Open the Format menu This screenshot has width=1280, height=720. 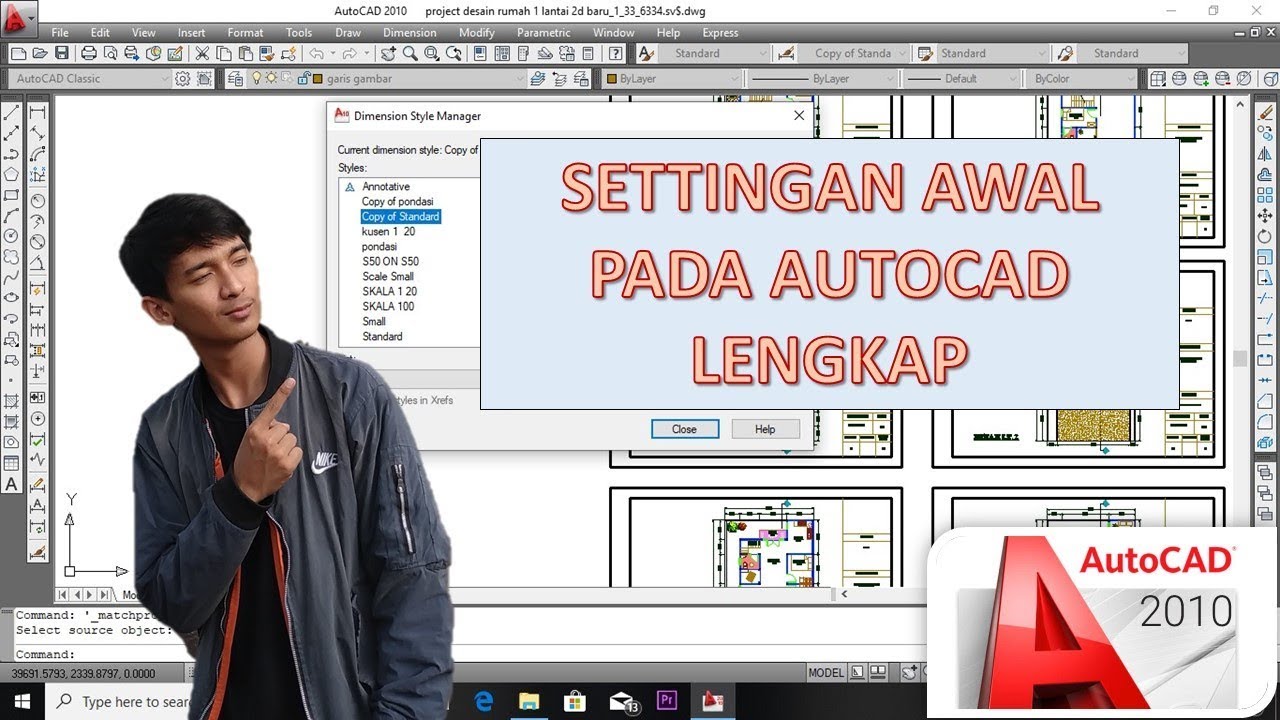pyautogui.click(x=245, y=32)
